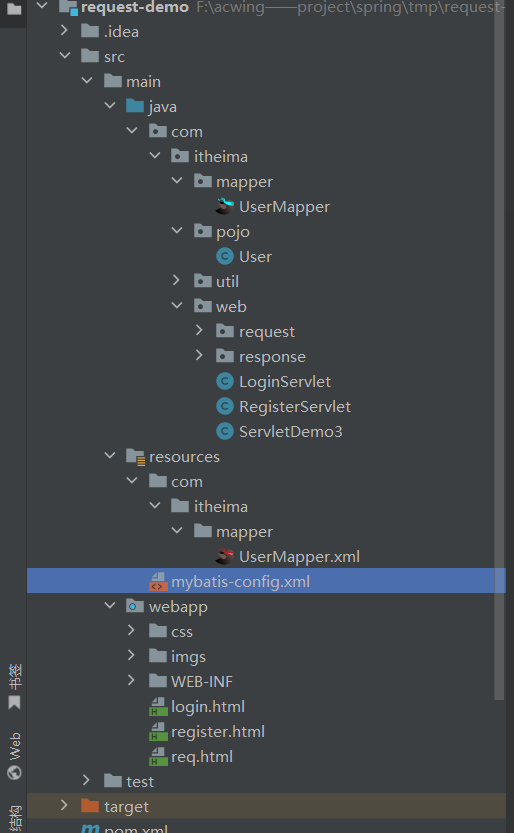The height and width of the screenshot is (833, 514).
Task: Click the login.html file icon
Action: 158,707
